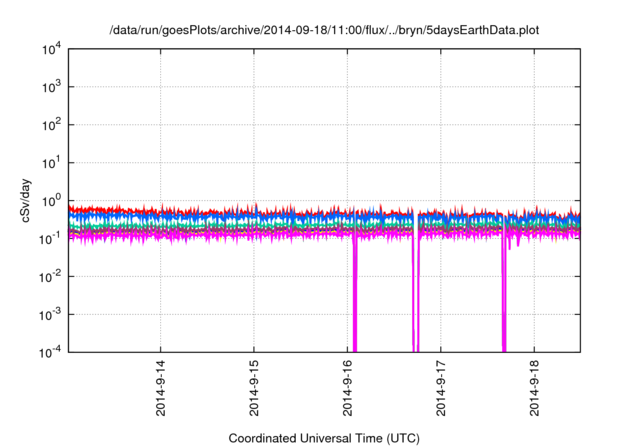Click the magenta data dropout before 2014-9-18
This screenshot has width=640, height=448.
point(504,294)
